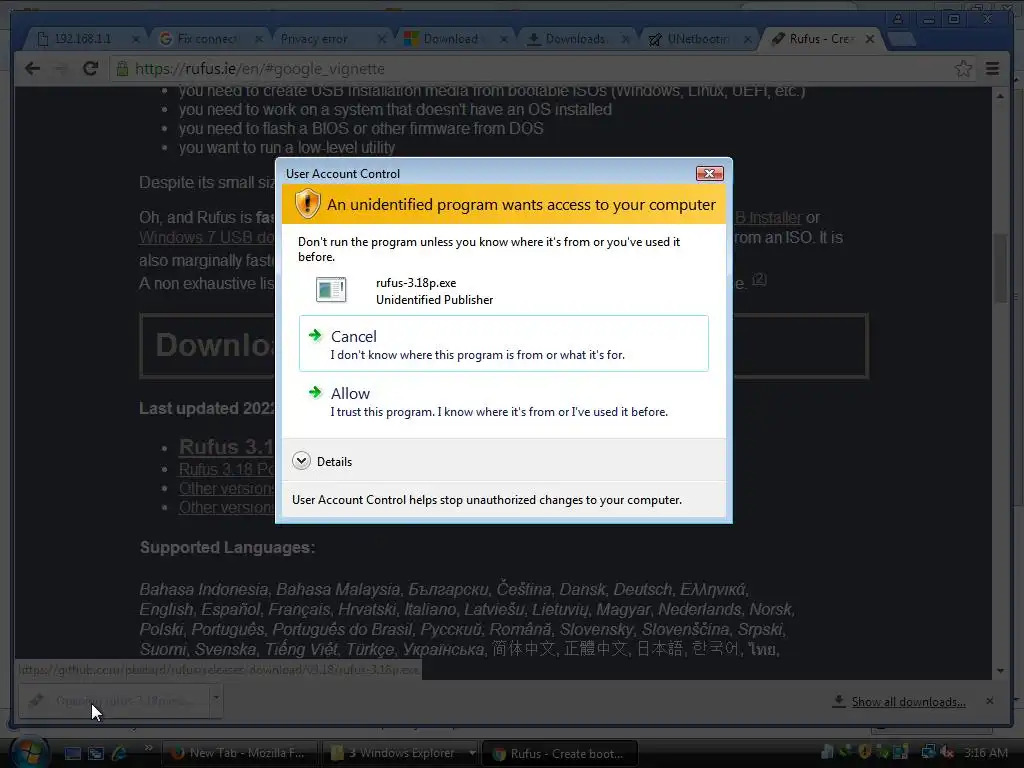Image resolution: width=1024 pixels, height=768 pixels.
Task: Switch to the Downloads tab
Action: tap(575, 39)
